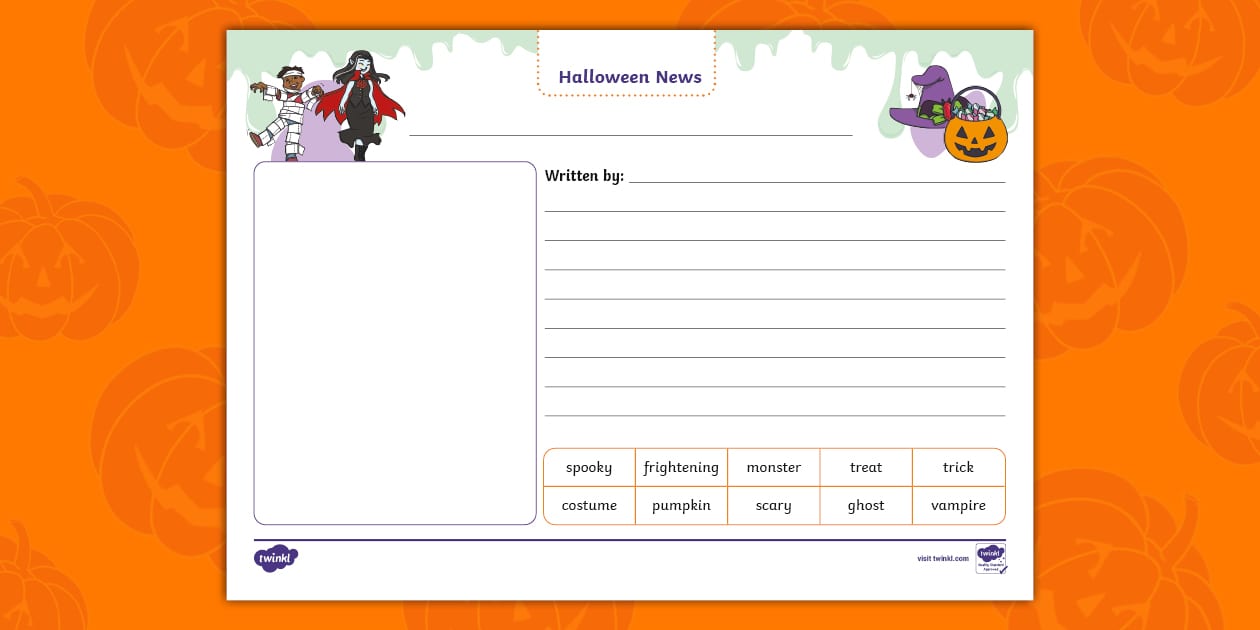1260x630 pixels.
Task: Click the vampire word cell
Action: point(958,505)
